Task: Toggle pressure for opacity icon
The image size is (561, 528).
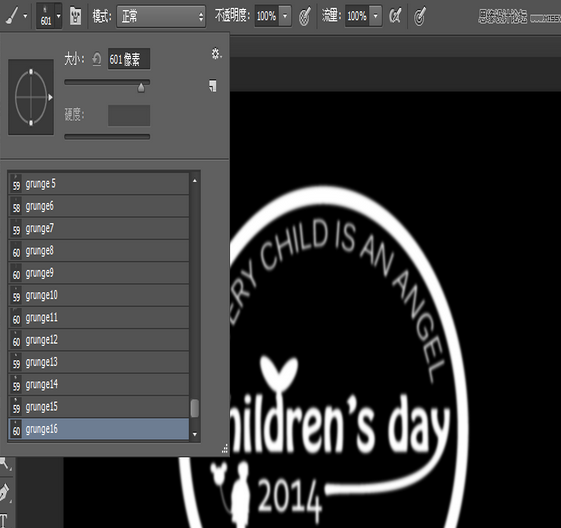Action: tap(304, 16)
